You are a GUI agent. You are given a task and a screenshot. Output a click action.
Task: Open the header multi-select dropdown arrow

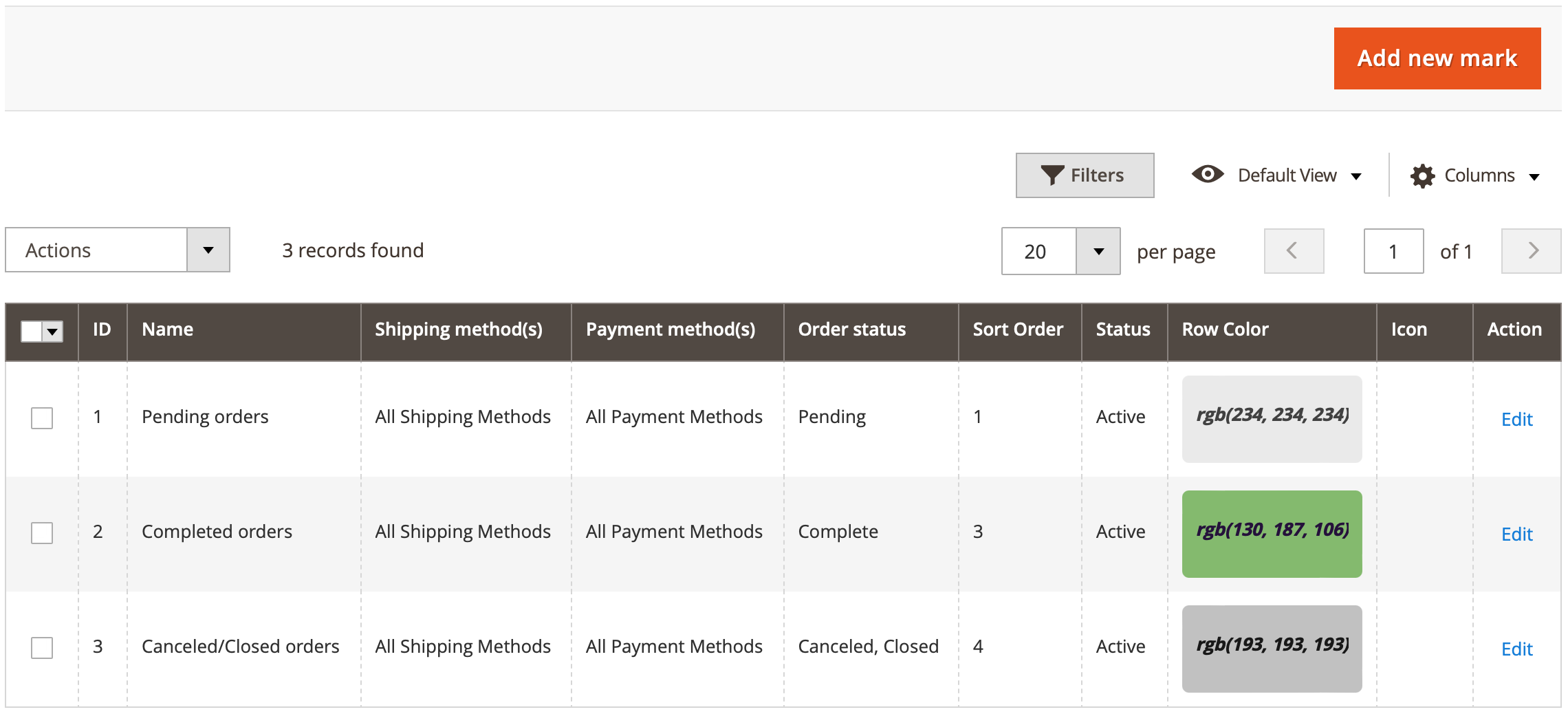coord(53,332)
